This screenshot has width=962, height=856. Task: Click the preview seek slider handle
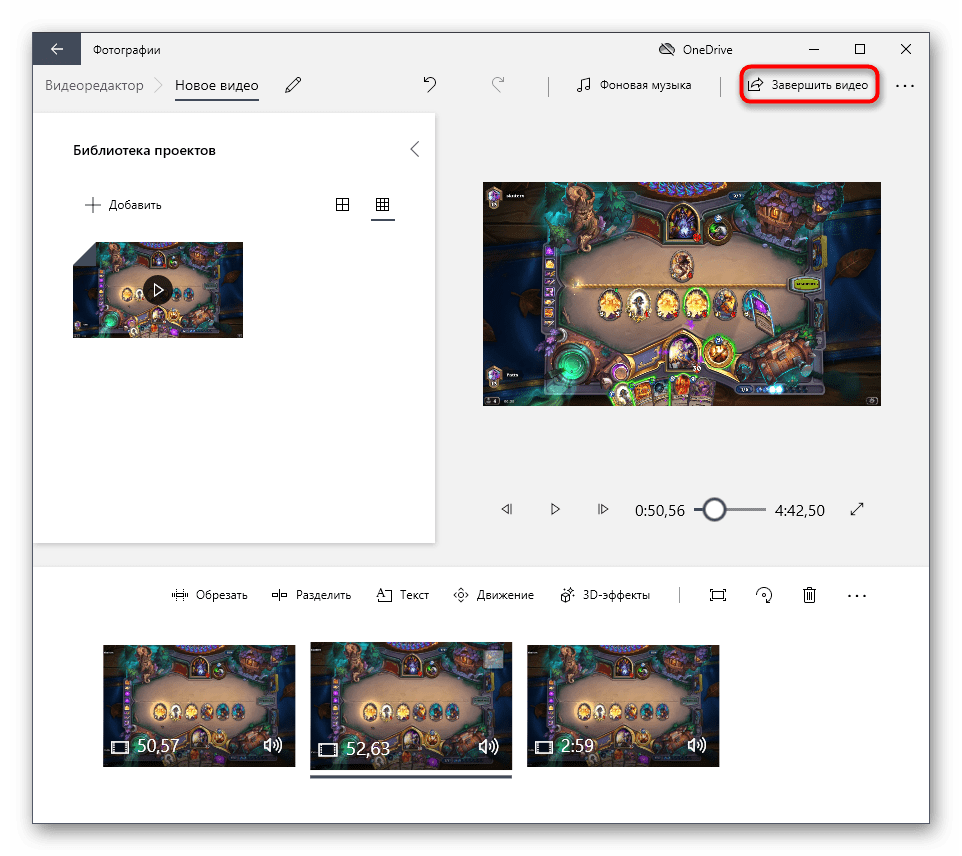tap(713, 509)
